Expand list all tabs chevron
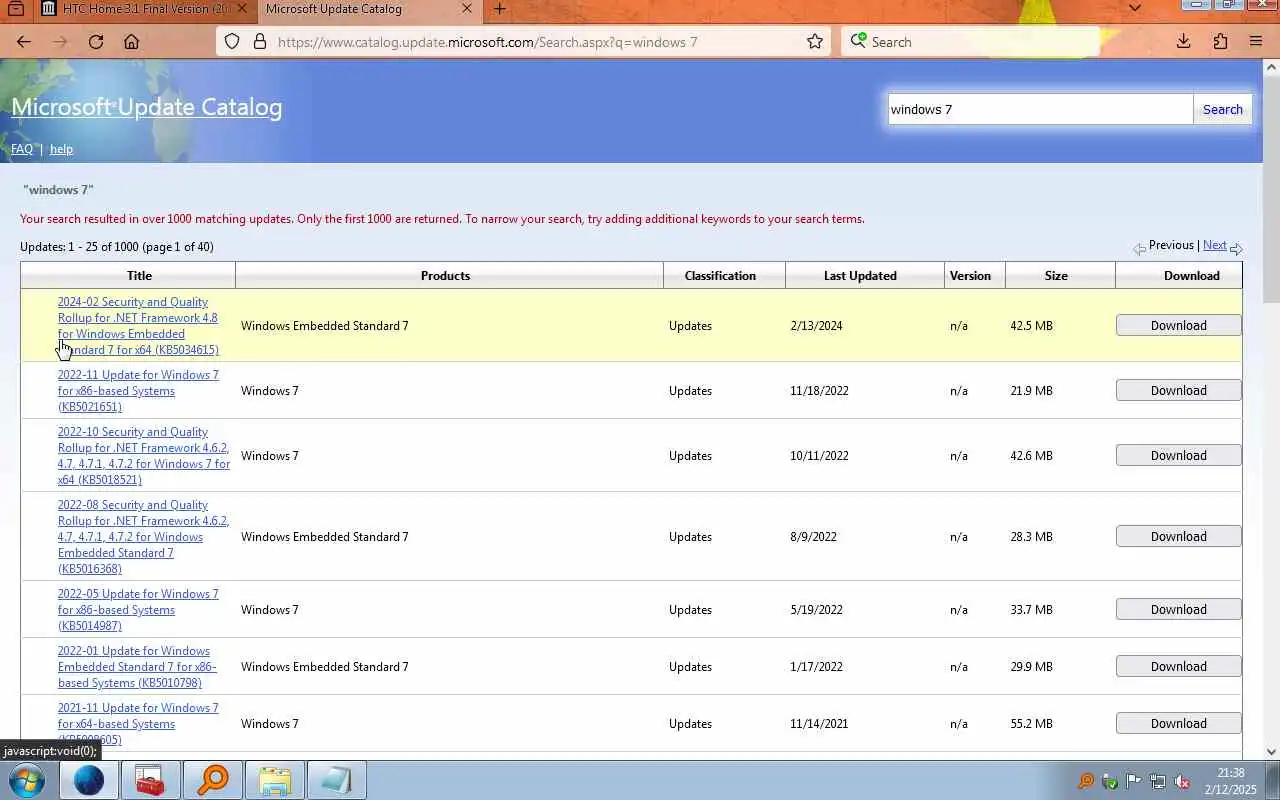 coord(1134,8)
